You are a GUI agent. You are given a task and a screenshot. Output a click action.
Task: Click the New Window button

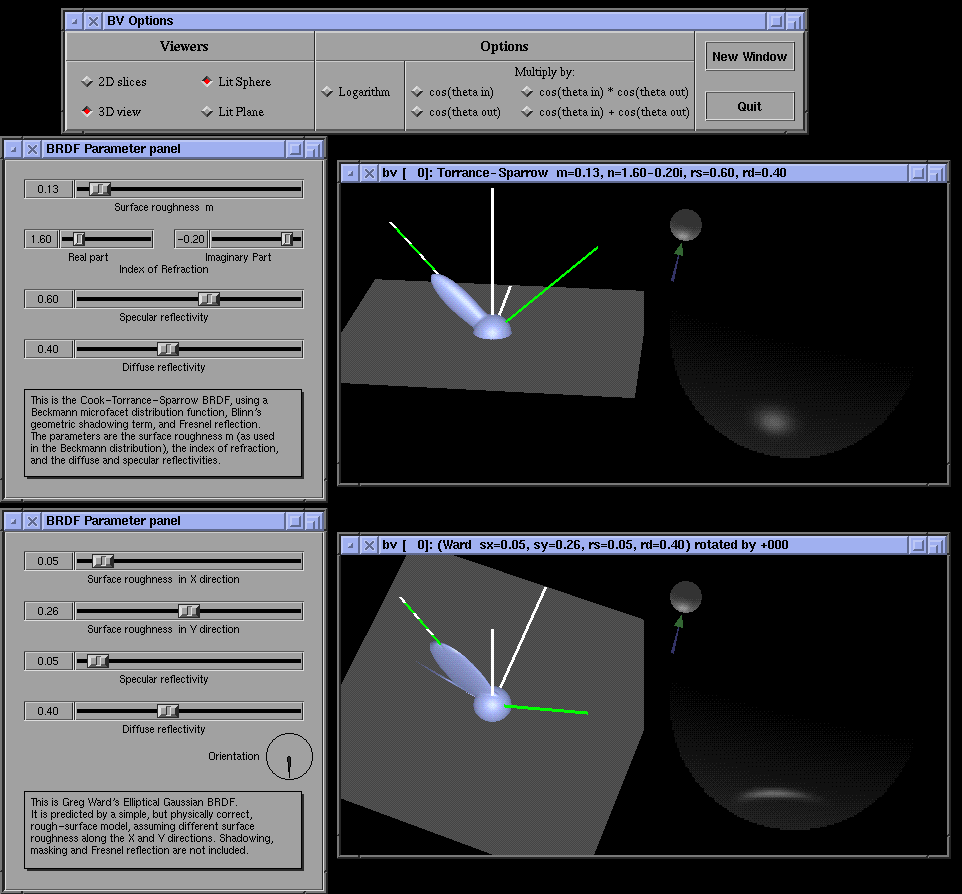pyautogui.click(x=749, y=57)
